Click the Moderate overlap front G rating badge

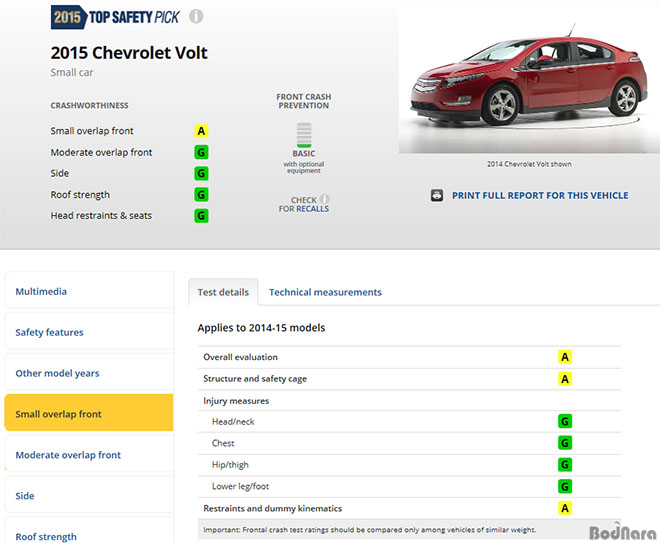(201, 152)
